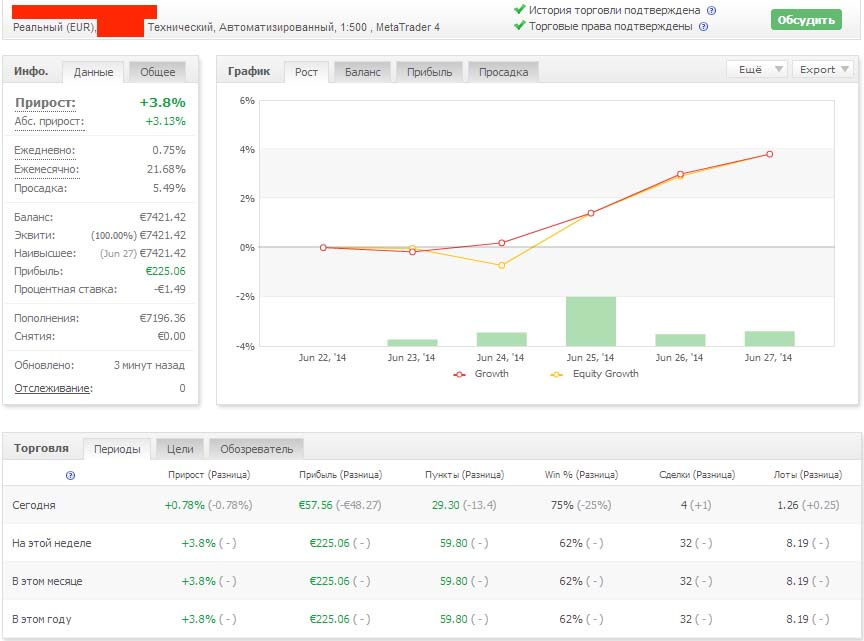Click the Отслеживание link
This screenshot has height=641, width=864.
pos(52,388)
